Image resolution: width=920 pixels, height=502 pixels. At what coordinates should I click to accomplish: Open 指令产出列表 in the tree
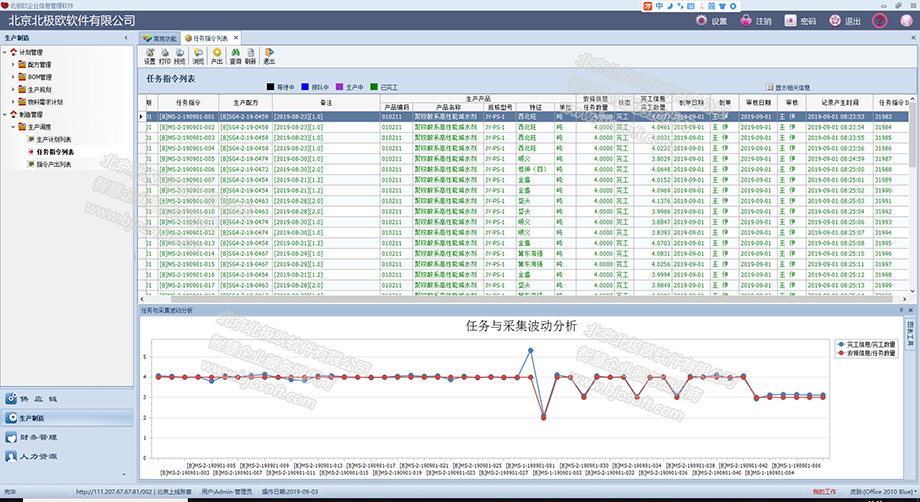click(x=53, y=164)
